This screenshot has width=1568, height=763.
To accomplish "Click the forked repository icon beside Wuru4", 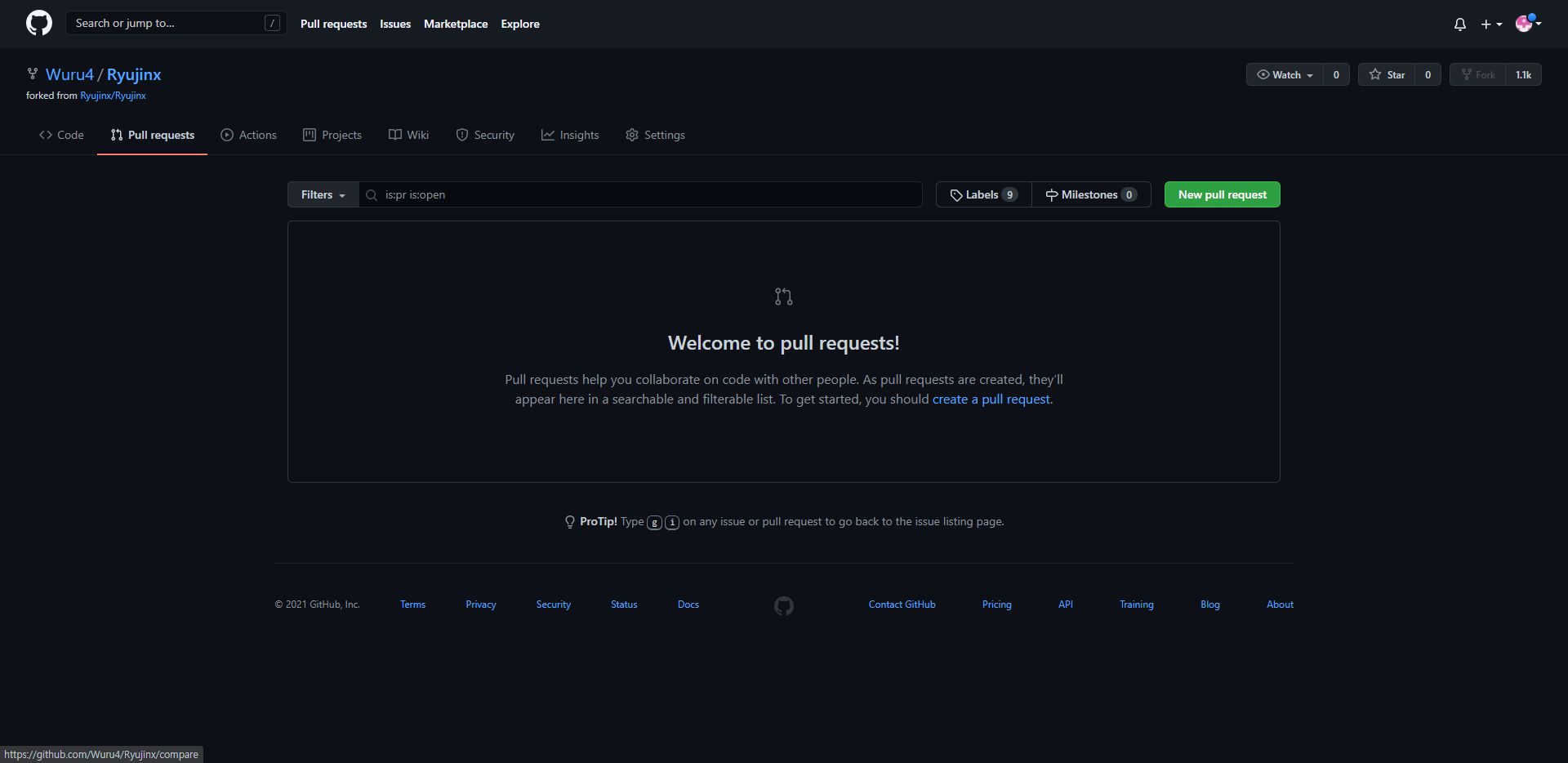I will pyautogui.click(x=33, y=74).
